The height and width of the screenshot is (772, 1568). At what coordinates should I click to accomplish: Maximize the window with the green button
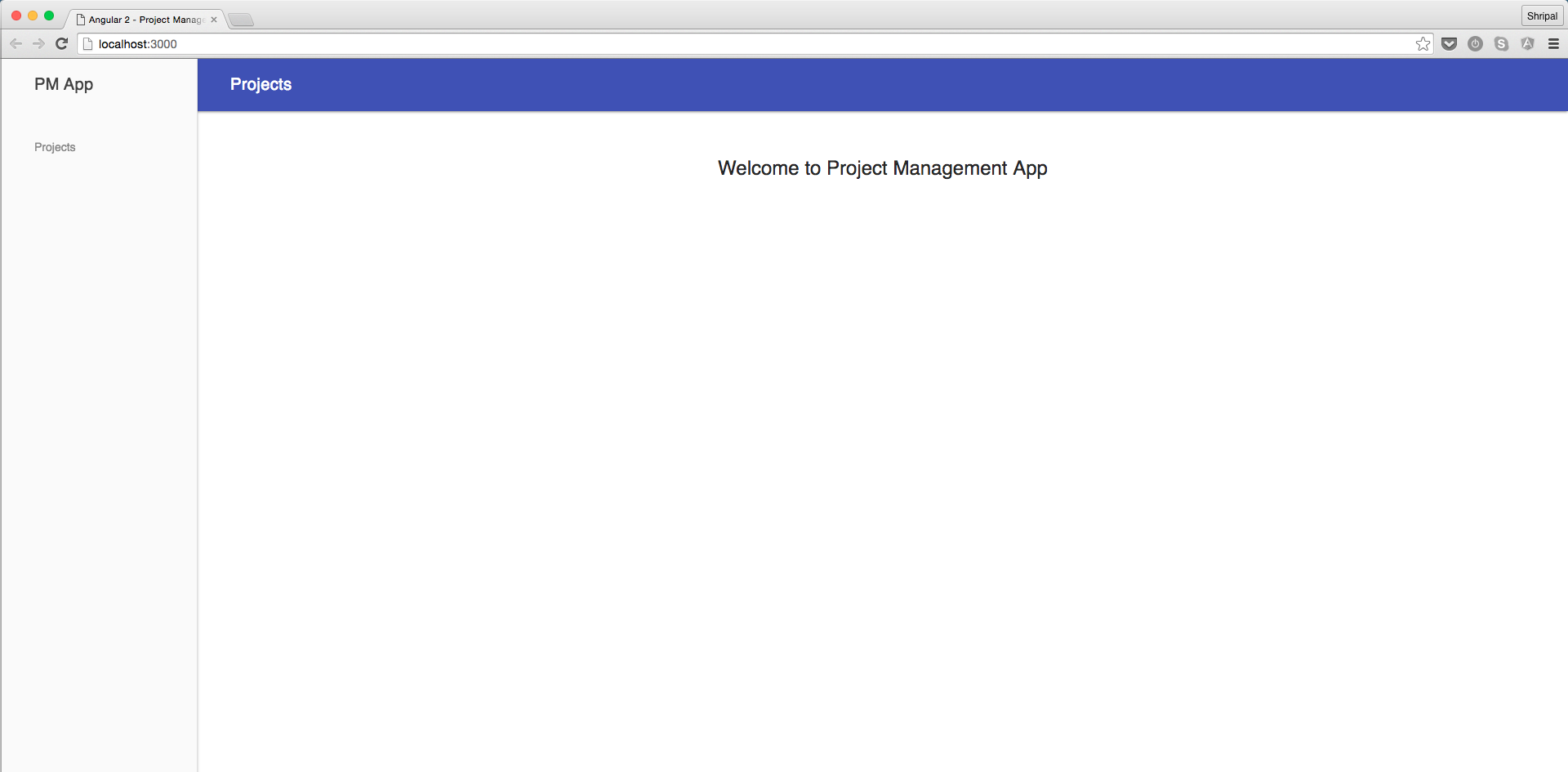tap(49, 16)
